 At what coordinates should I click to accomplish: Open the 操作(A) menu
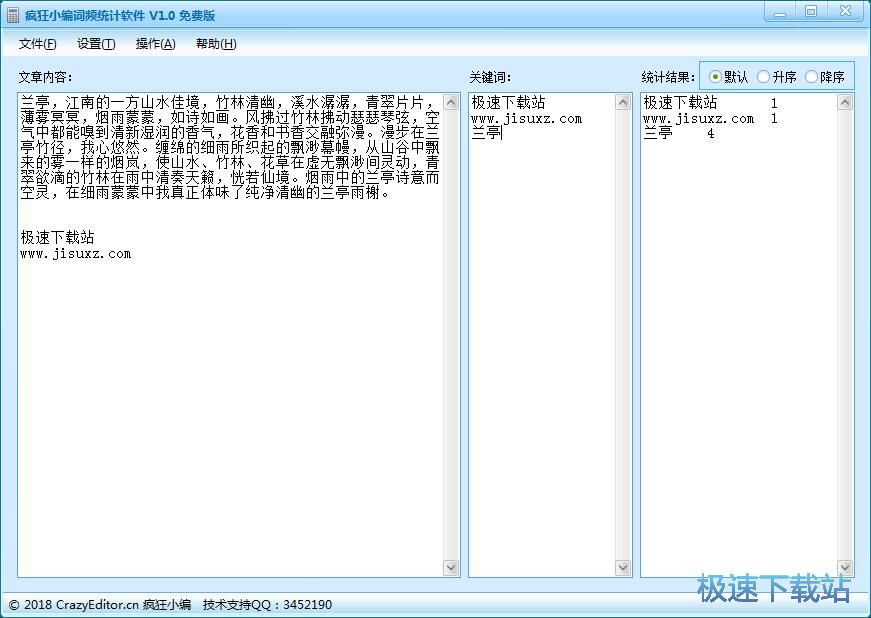coord(156,44)
